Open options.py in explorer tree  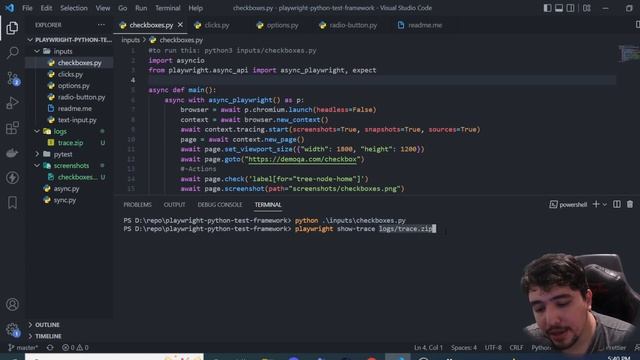[69, 85]
